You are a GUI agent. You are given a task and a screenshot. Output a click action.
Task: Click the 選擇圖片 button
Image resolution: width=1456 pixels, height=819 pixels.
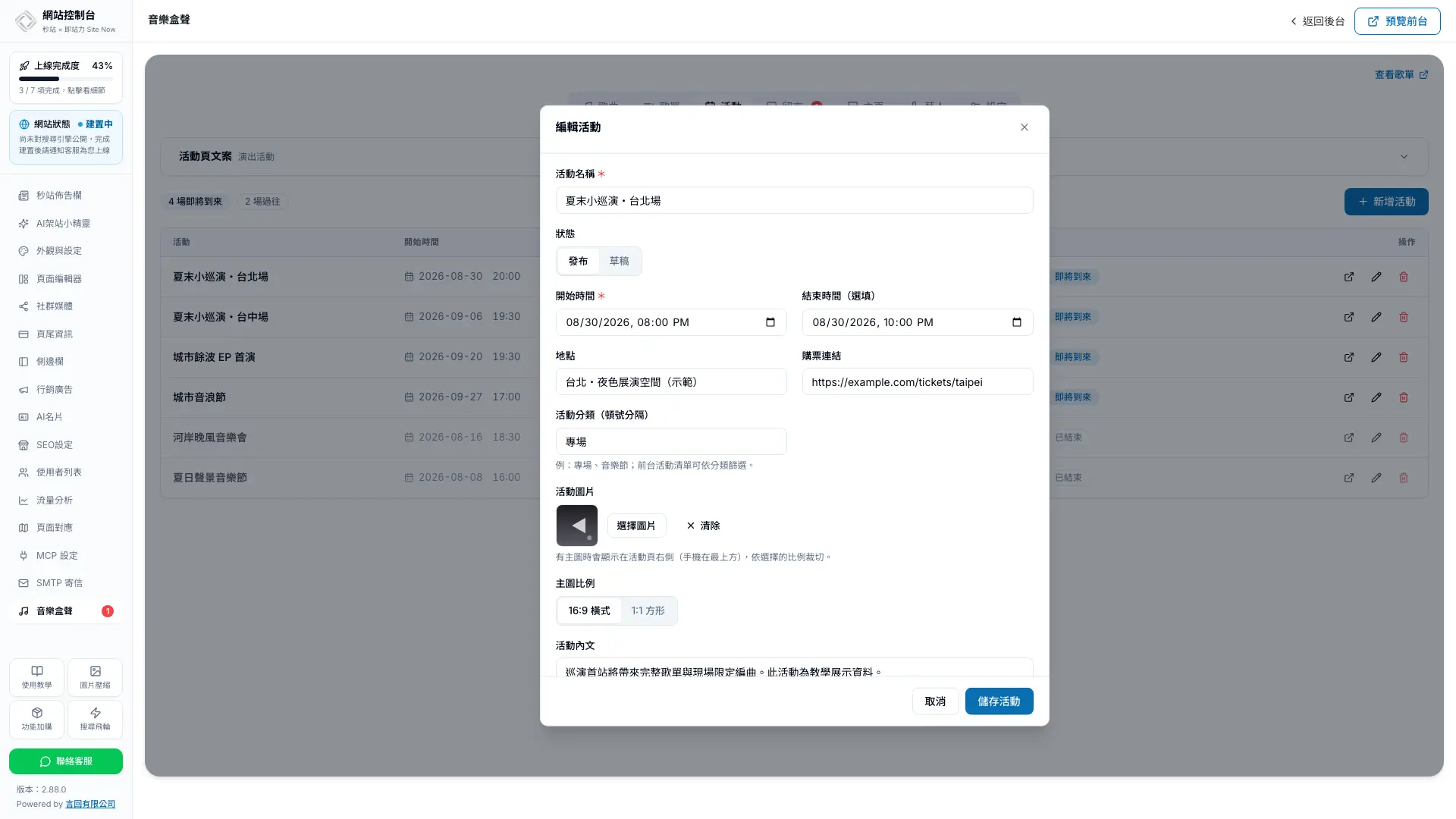[636, 526]
